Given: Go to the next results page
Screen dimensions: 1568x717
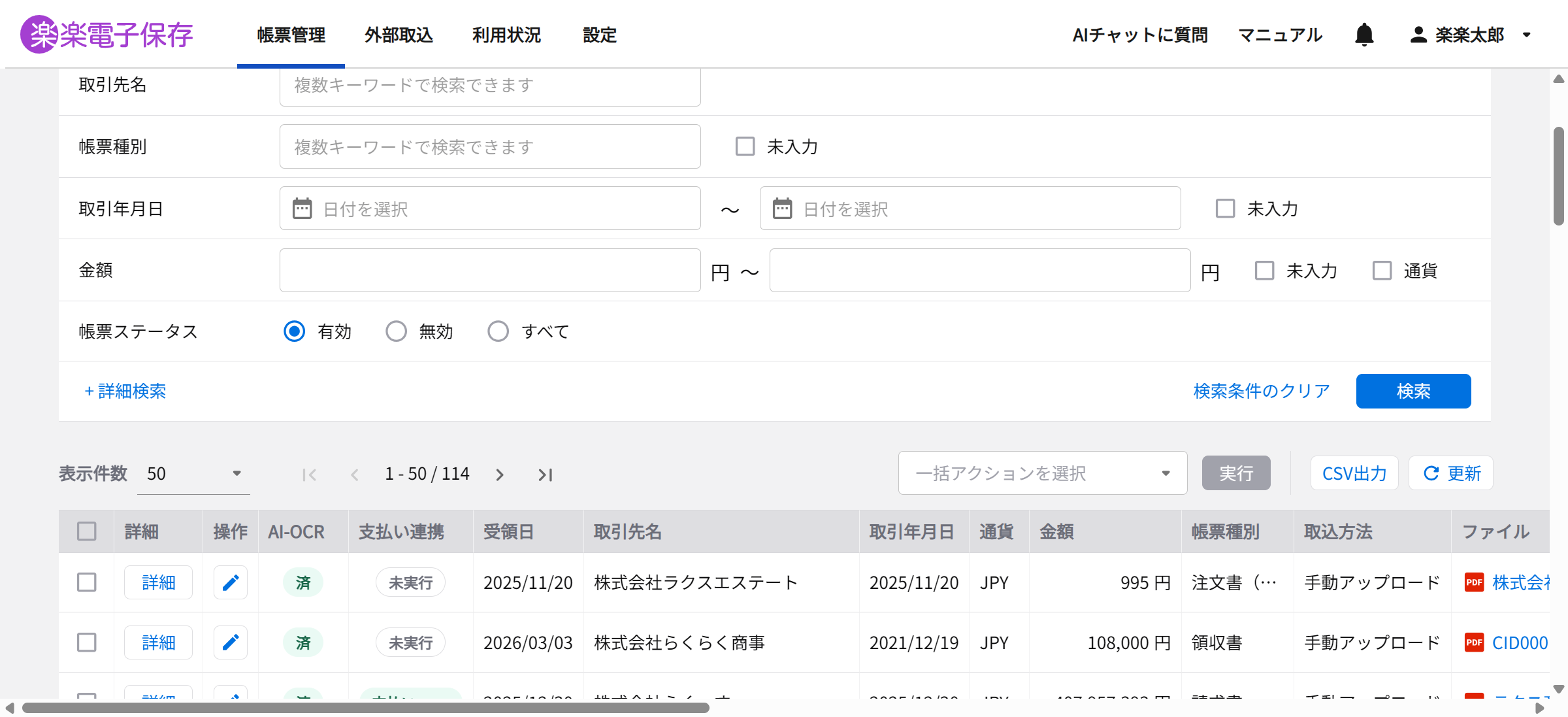Looking at the screenshot, I should tap(500, 475).
